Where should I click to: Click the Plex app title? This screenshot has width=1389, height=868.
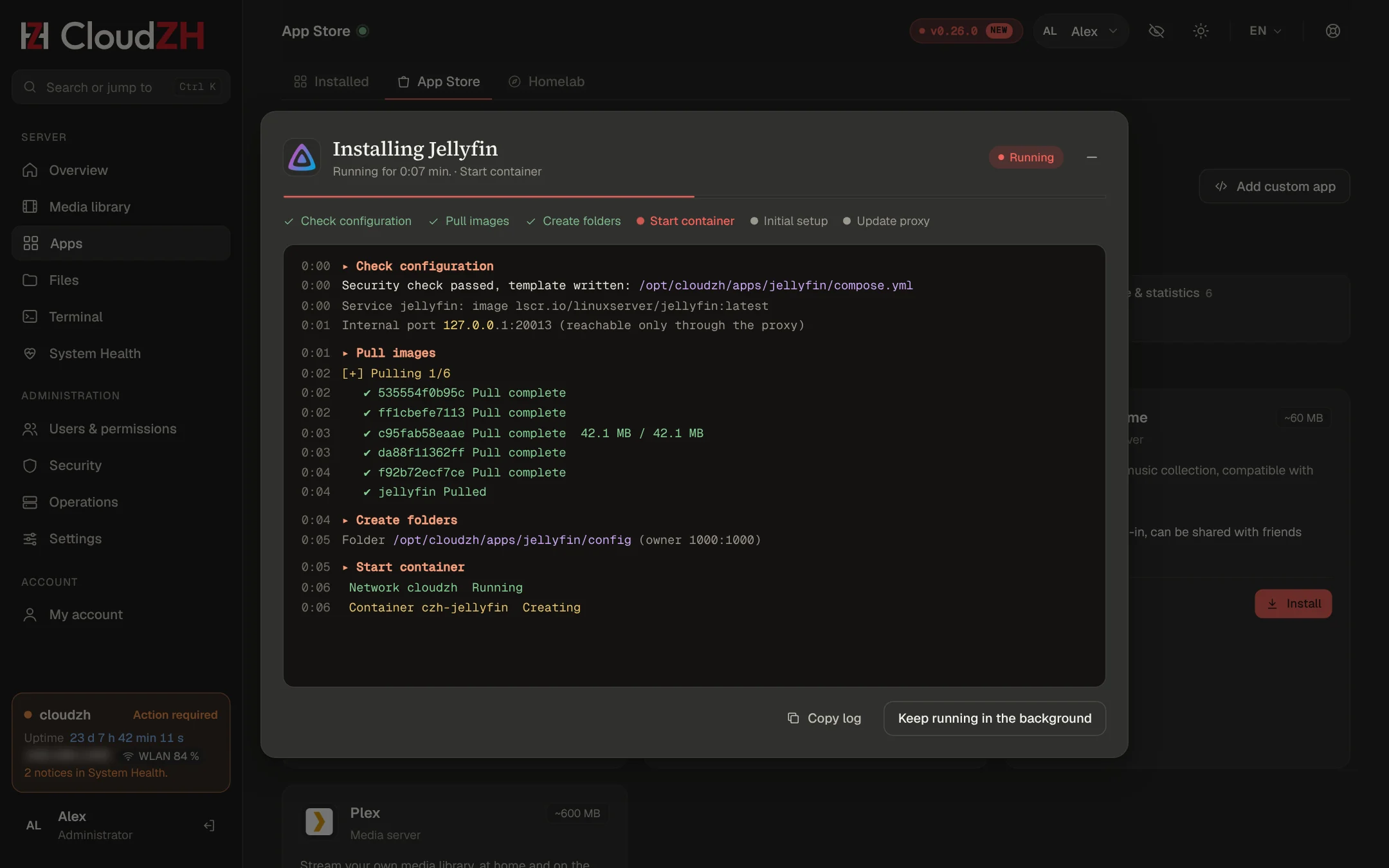(x=365, y=813)
